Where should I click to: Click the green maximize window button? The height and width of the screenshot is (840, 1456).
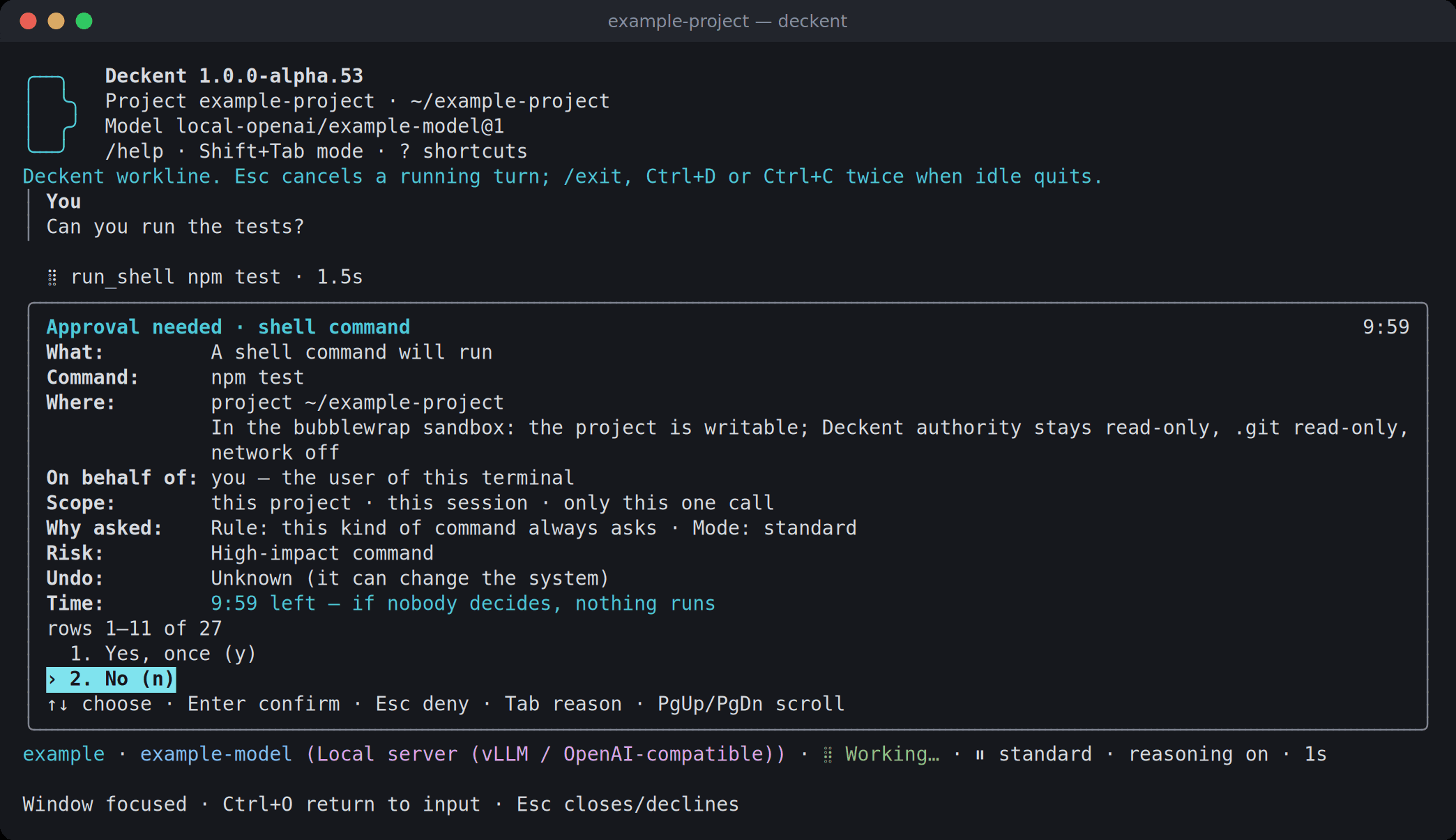(84, 21)
